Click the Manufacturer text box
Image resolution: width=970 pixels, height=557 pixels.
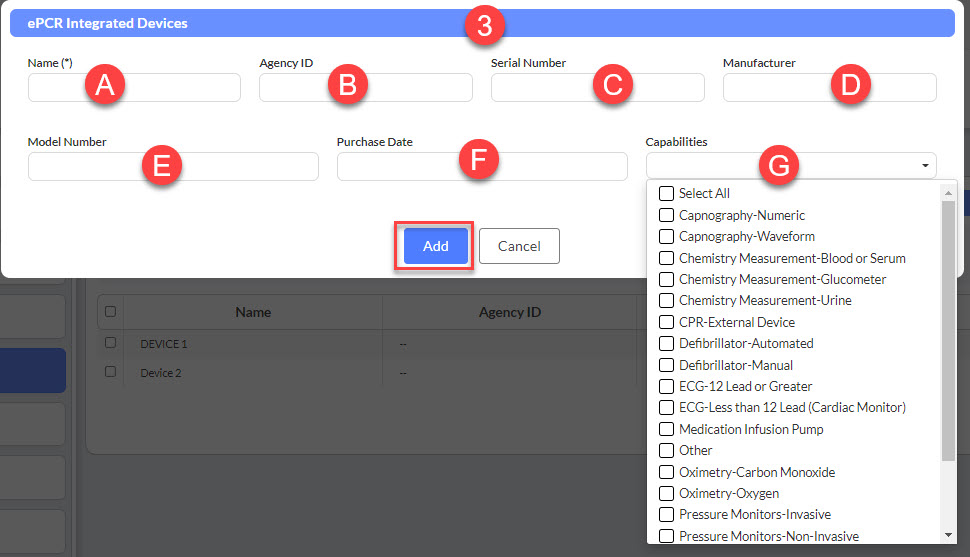coord(830,87)
